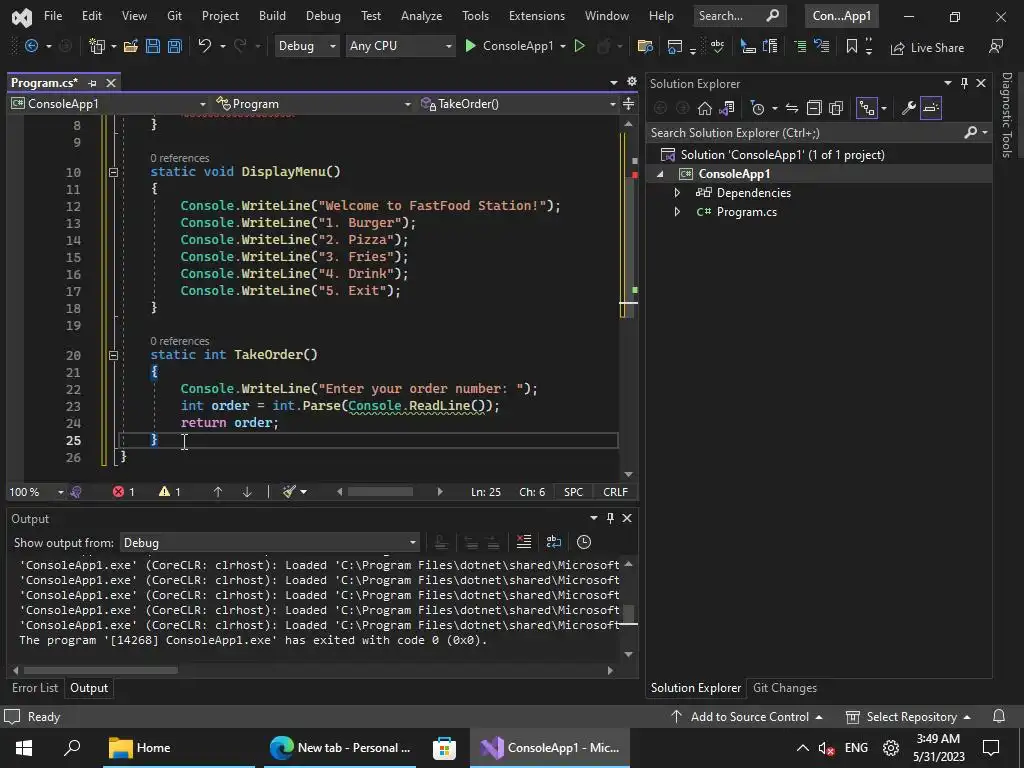This screenshot has height=768, width=1024.
Task: Click Add to Source Control in status bar
Action: 746,716
